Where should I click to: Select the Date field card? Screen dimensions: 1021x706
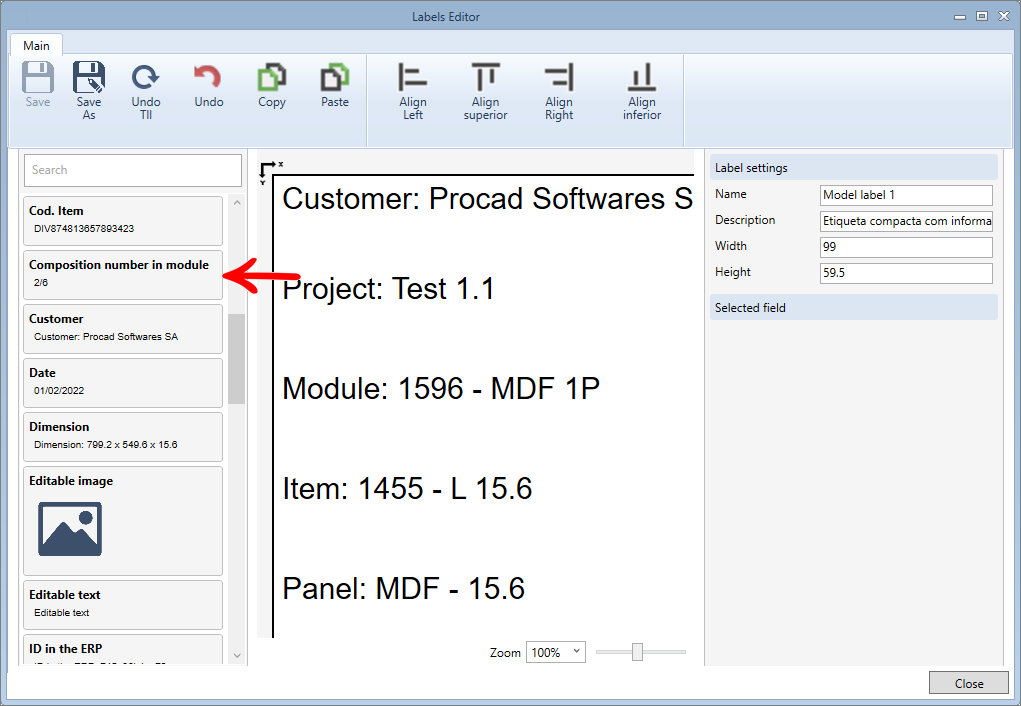click(x=123, y=383)
